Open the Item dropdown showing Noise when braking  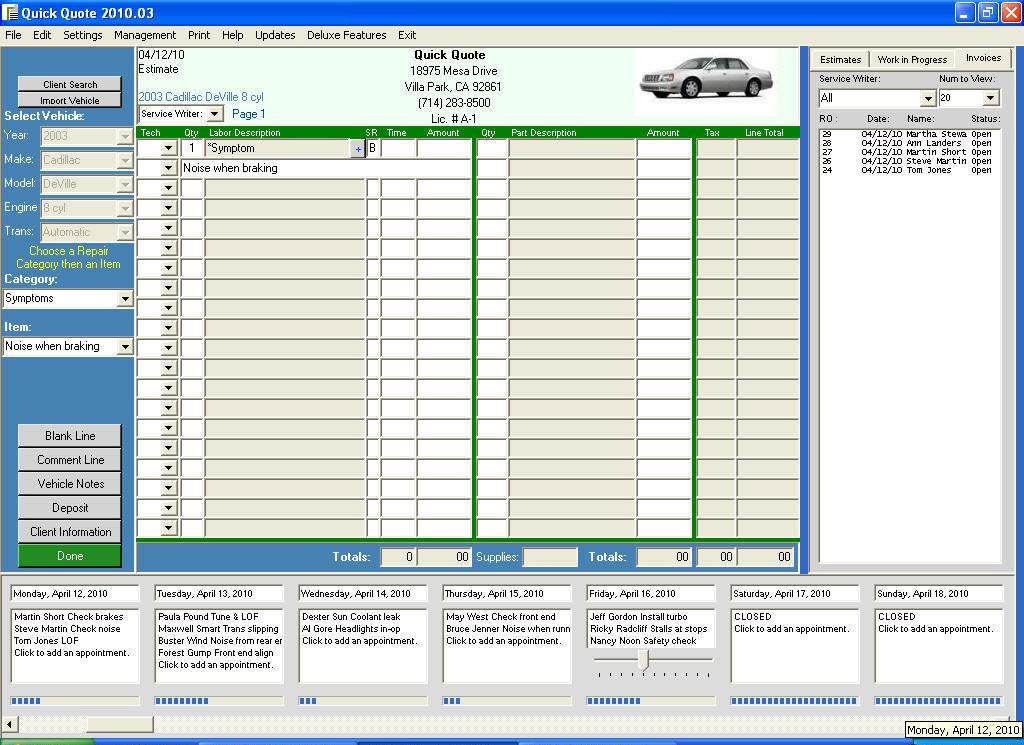[x=125, y=347]
